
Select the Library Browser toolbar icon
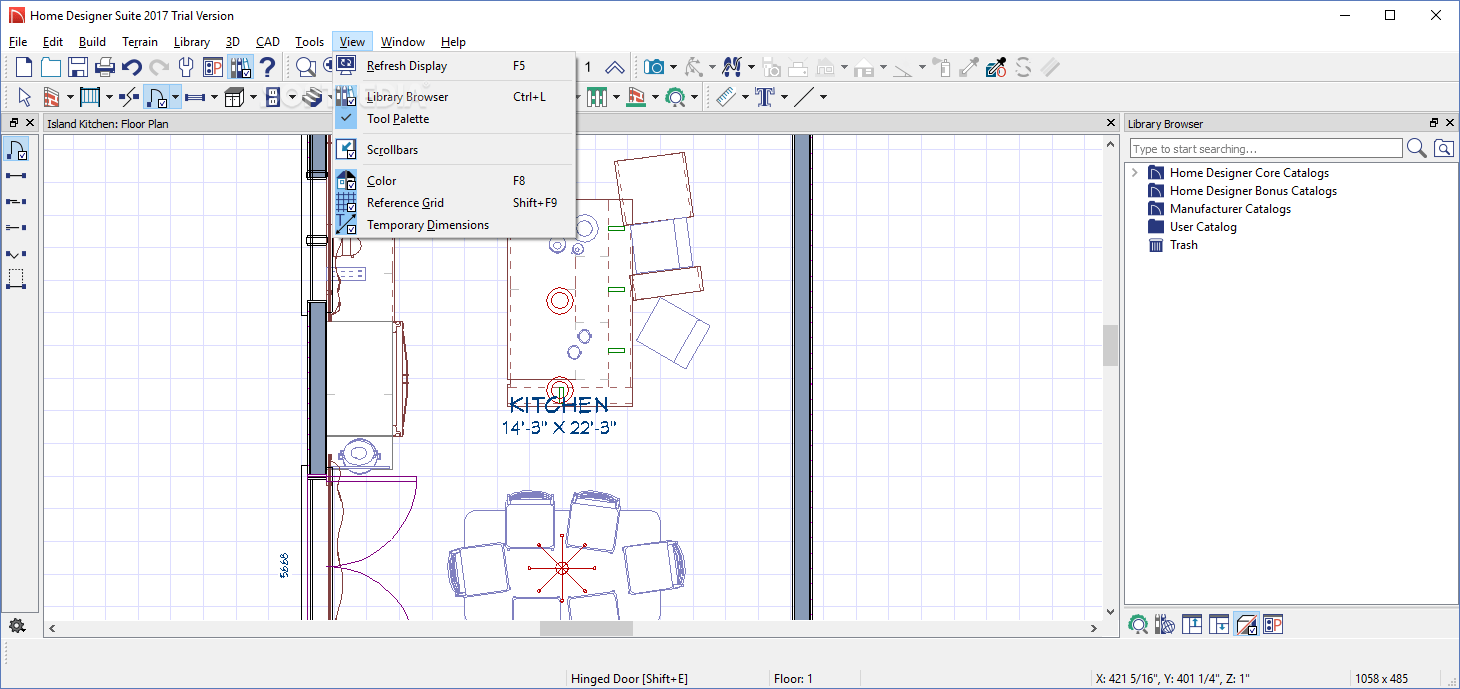click(x=239, y=67)
